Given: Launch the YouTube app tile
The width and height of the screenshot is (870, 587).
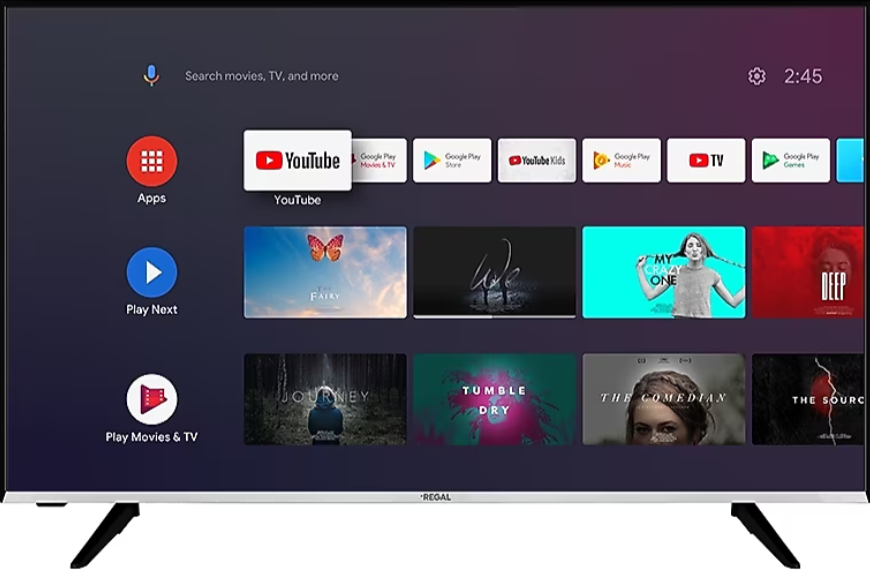Looking at the screenshot, I should tap(297, 160).
